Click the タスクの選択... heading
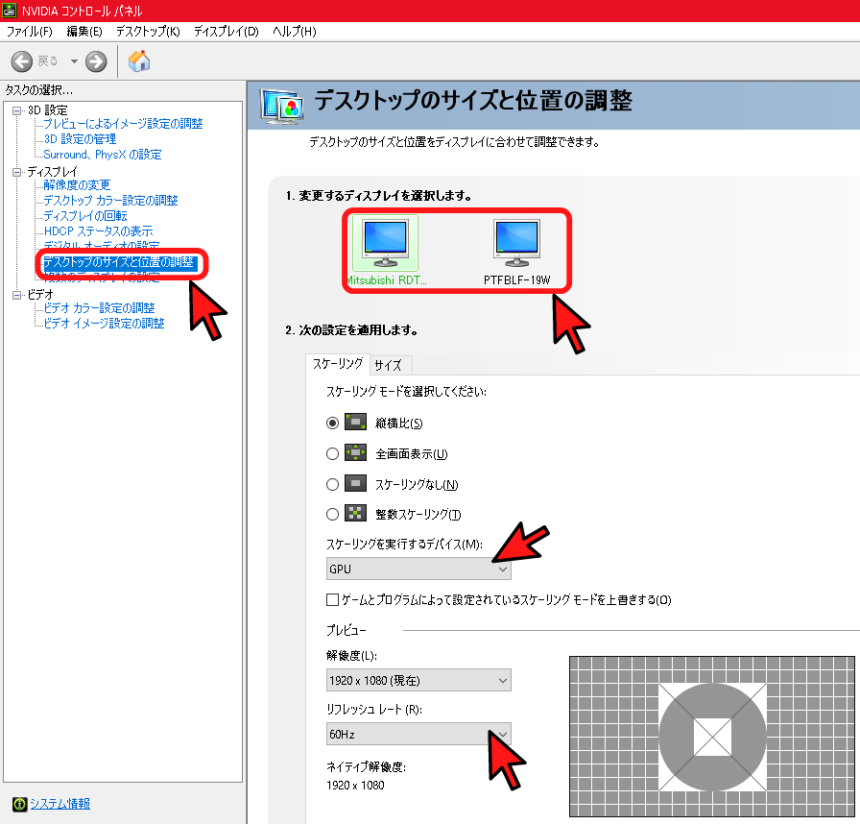The height and width of the screenshot is (824, 860). pos(38,90)
